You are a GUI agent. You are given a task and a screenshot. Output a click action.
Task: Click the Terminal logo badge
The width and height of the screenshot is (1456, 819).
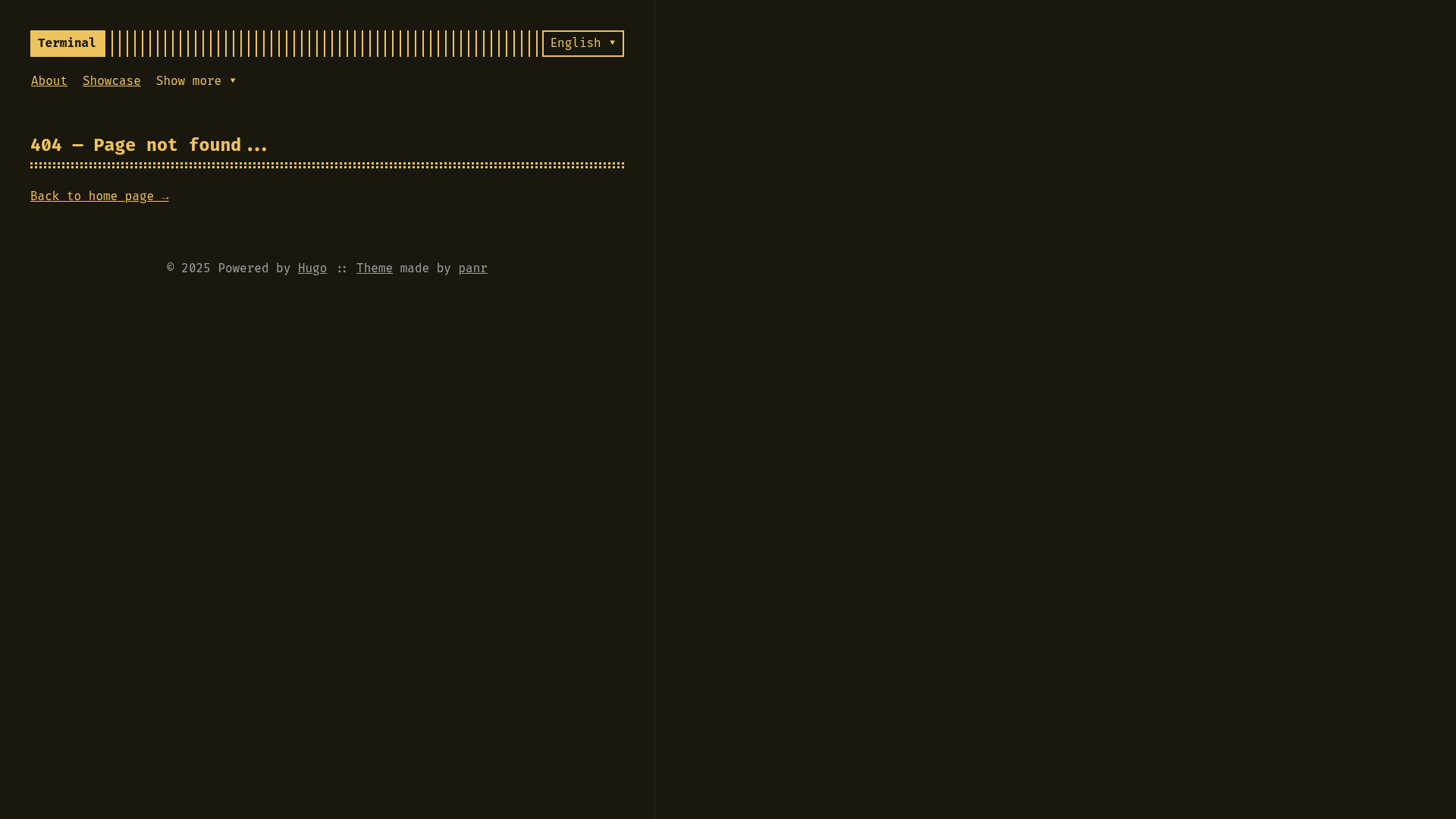(x=67, y=43)
